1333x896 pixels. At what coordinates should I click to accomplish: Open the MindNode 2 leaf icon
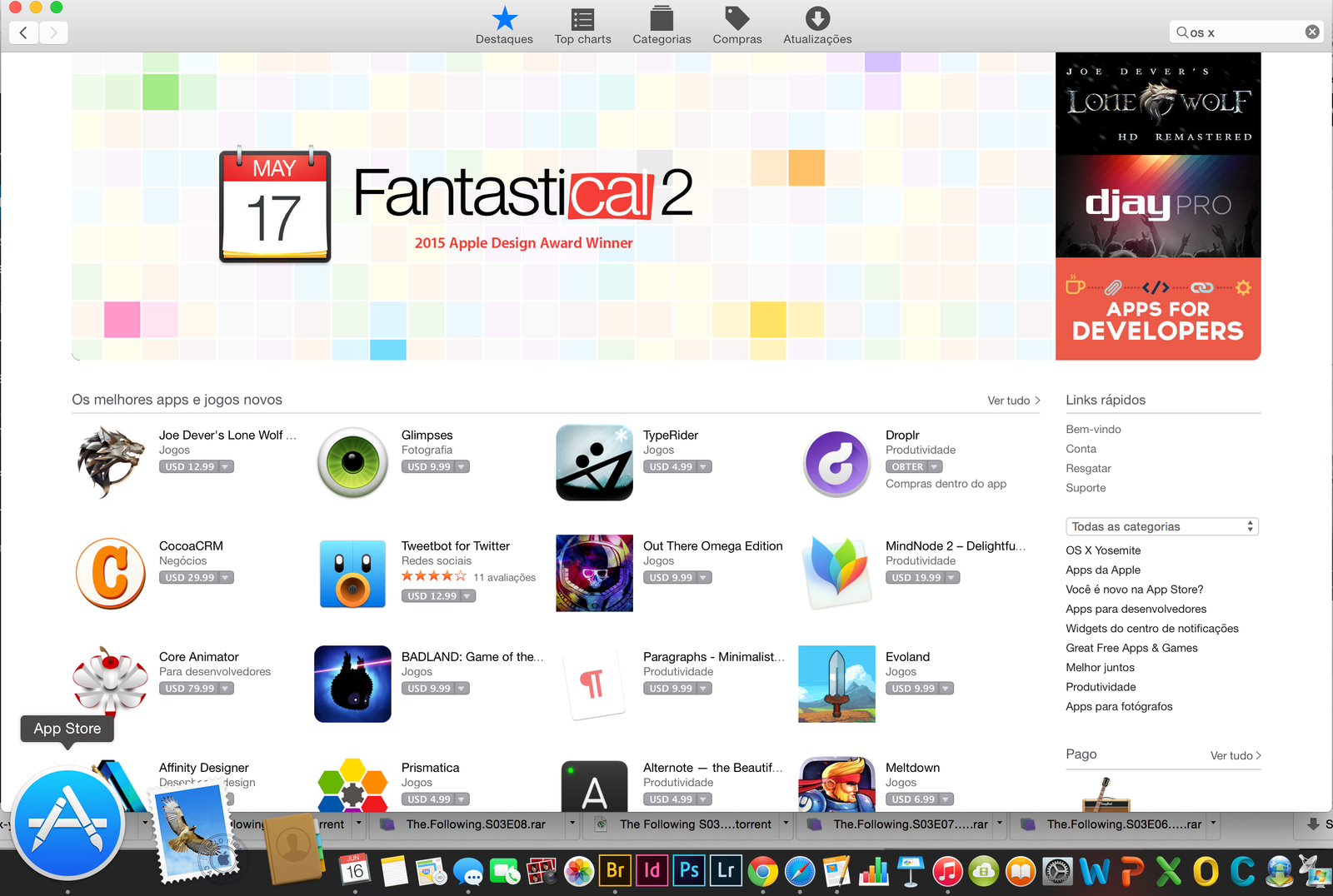836,574
